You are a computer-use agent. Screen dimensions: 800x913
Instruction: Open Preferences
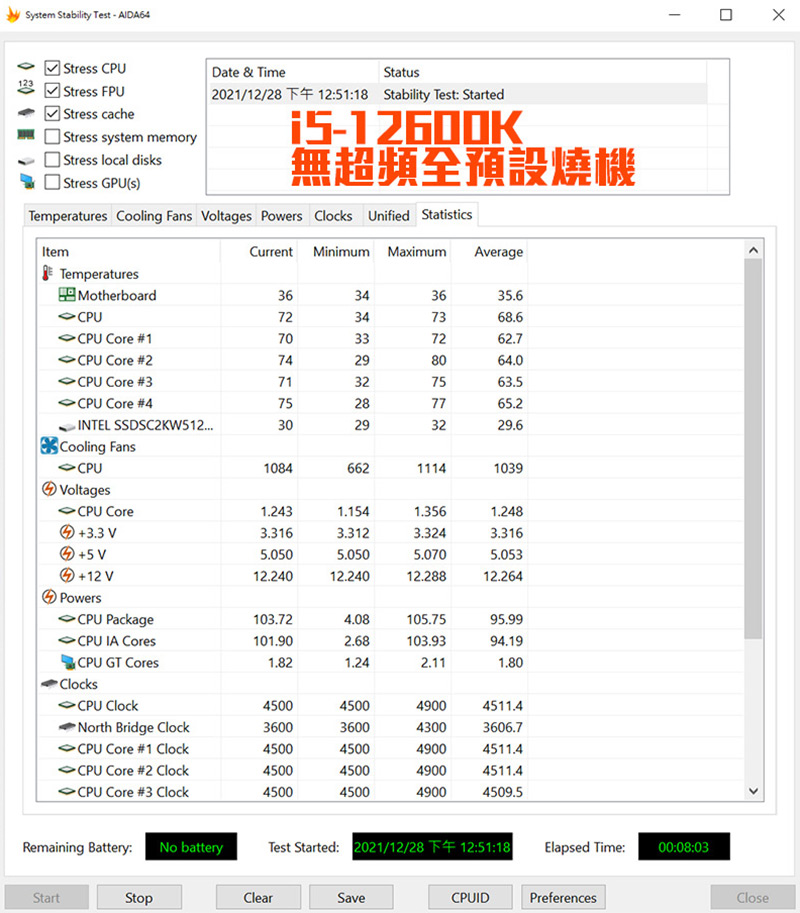(x=563, y=897)
